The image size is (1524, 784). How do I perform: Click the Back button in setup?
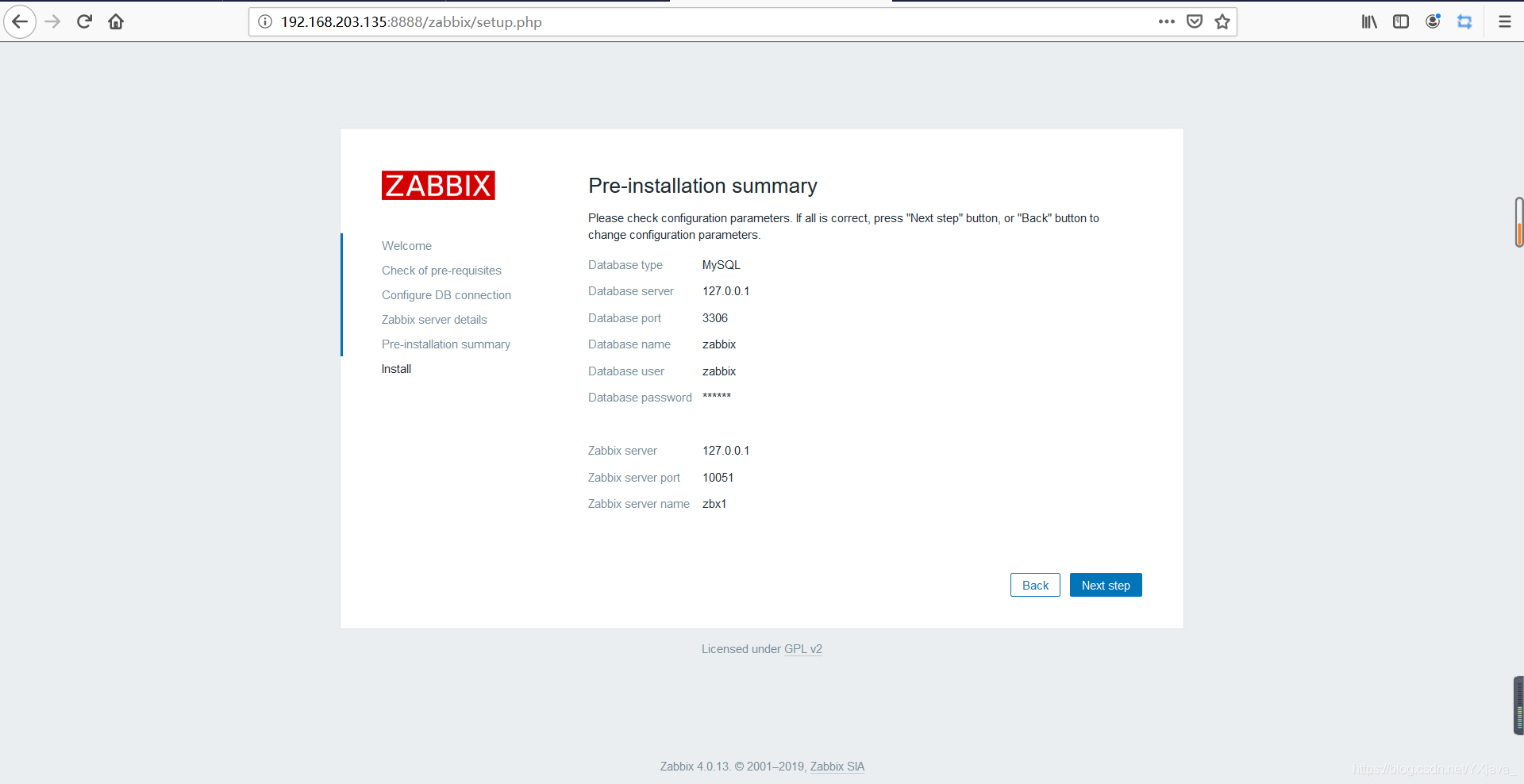coord(1035,585)
